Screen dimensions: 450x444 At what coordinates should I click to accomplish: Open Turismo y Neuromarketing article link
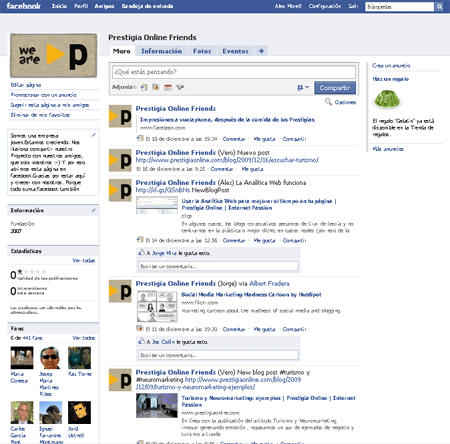268,401
